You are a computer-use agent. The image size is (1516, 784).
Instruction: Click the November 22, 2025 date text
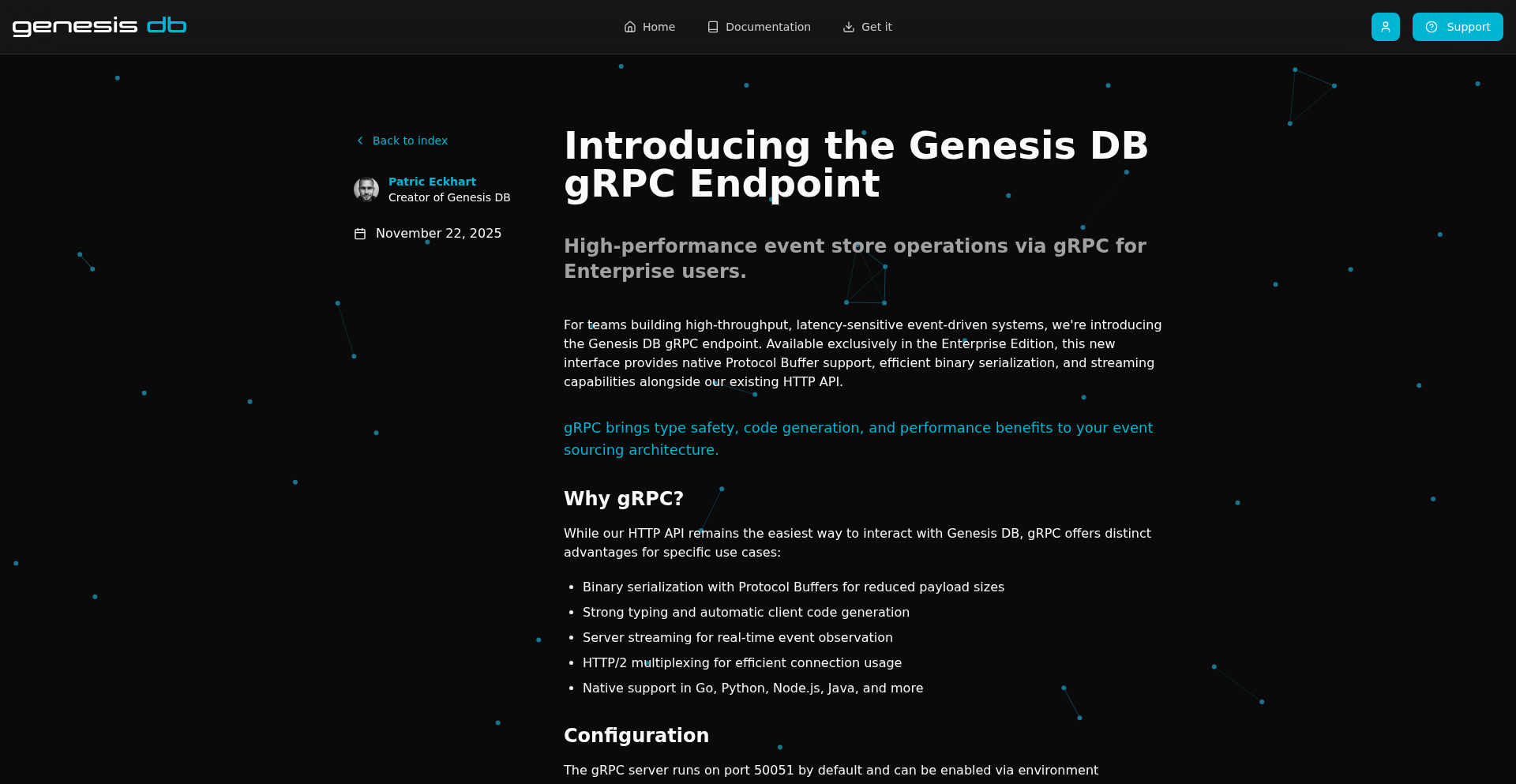[438, 233]
